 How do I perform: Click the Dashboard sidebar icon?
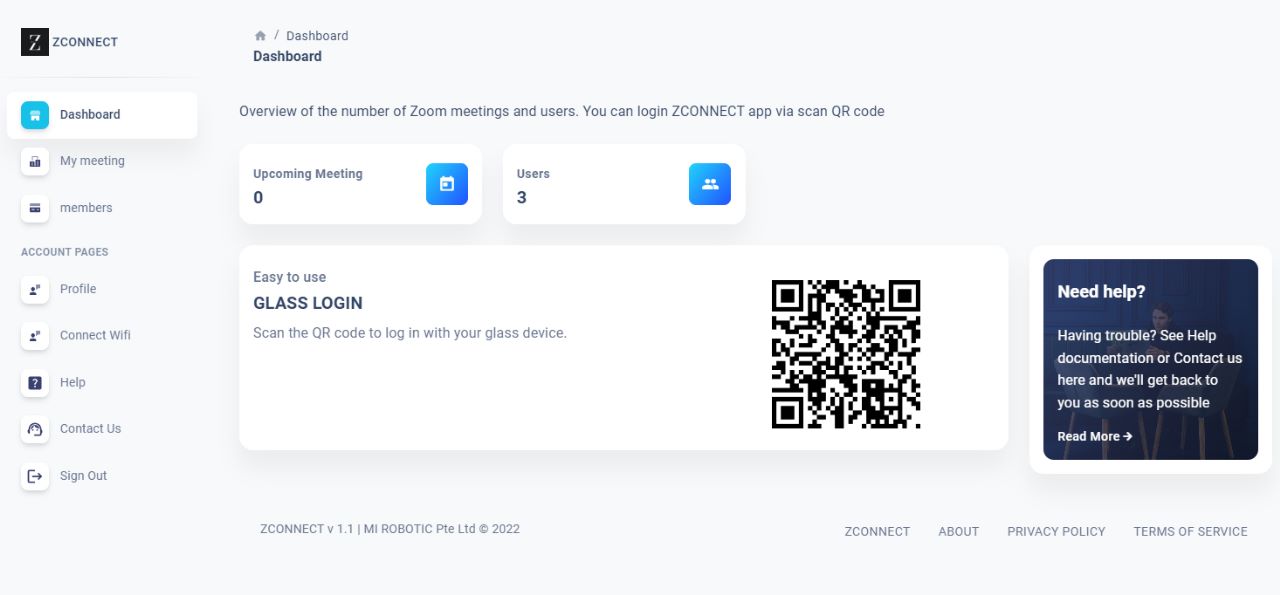click(35, 115)
